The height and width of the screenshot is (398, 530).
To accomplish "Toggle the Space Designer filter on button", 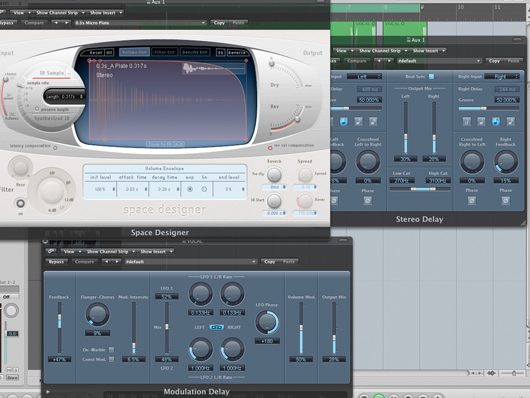I will click(x=20, y=204).
